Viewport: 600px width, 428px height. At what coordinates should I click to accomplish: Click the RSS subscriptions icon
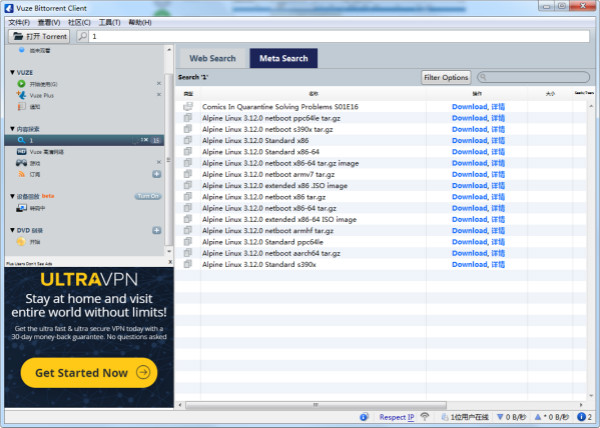[21, 173]
